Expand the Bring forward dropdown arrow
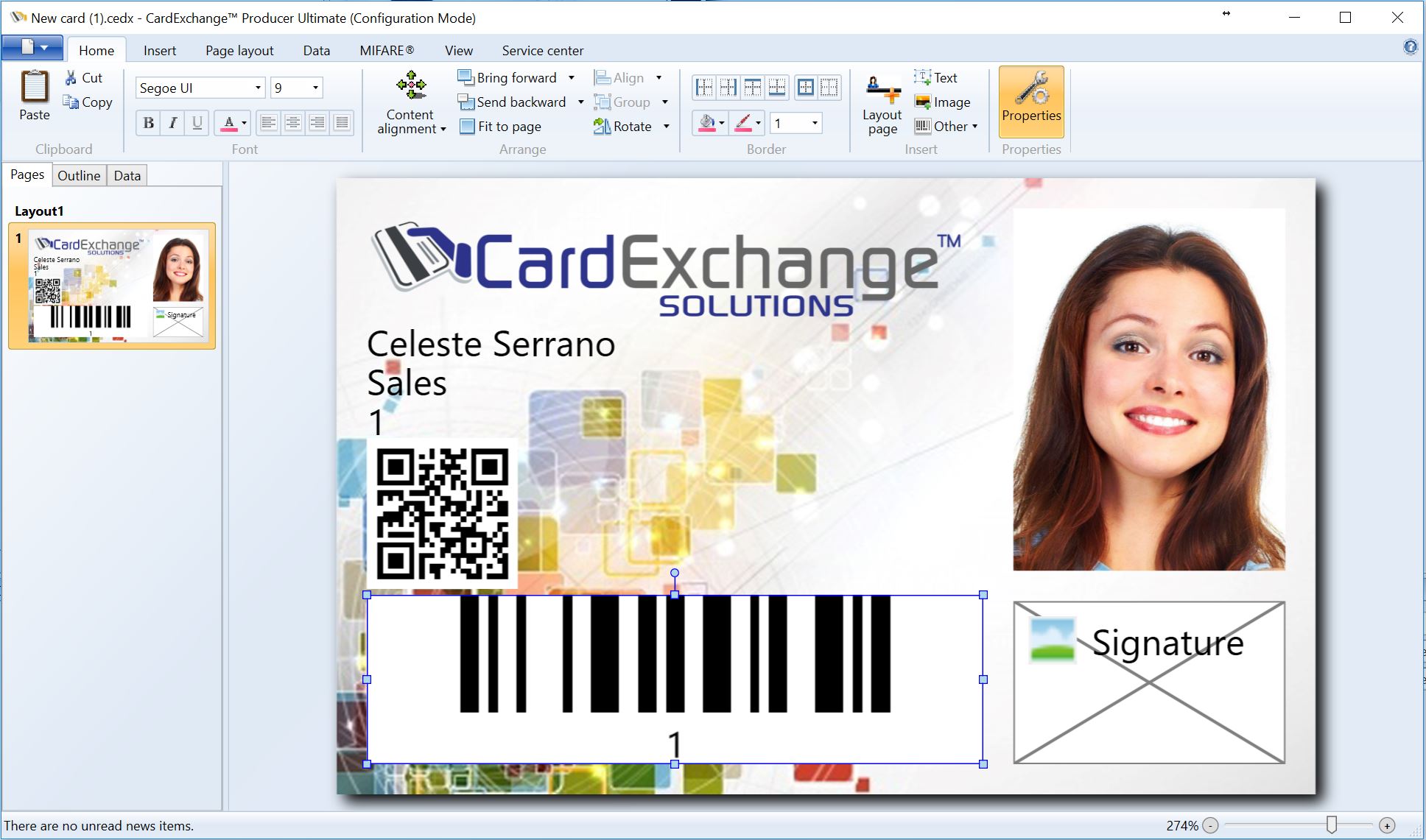Image resolution: width=1426 pixels, height=840 pixels. point(571,77)
